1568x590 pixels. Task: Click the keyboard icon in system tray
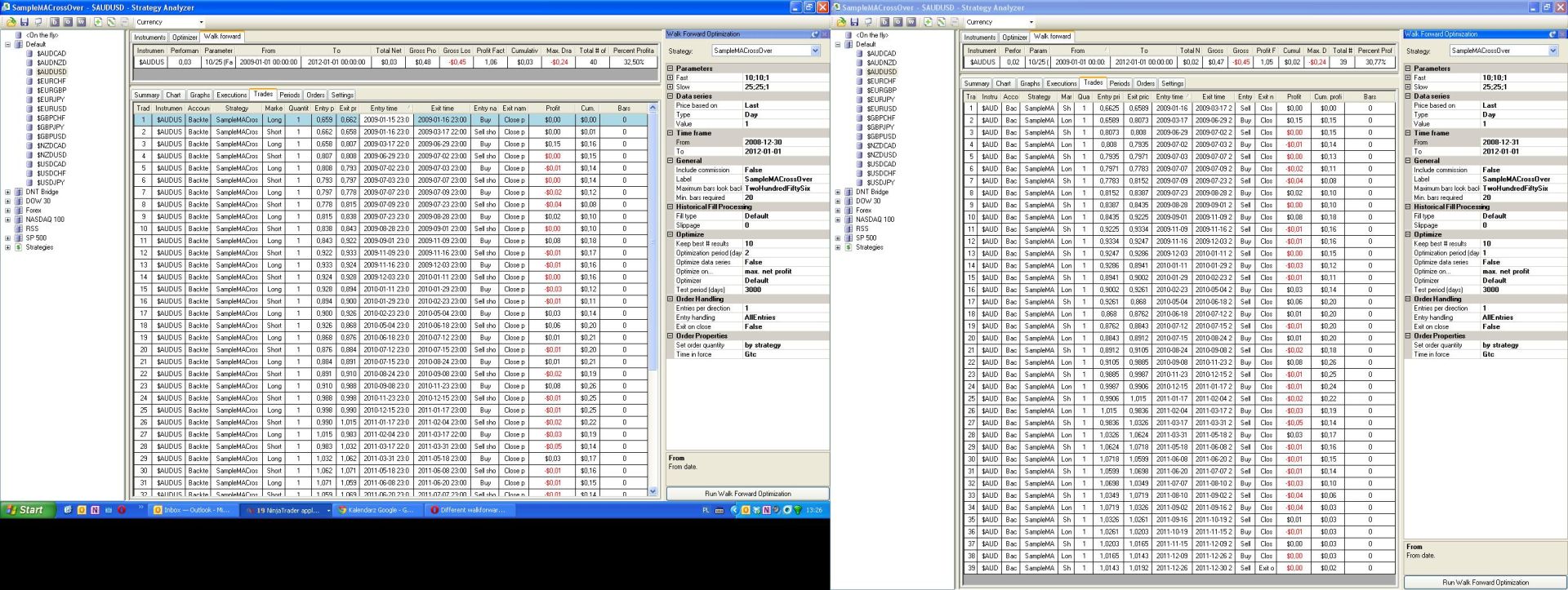pyautogui.click(x=719, y=510)
